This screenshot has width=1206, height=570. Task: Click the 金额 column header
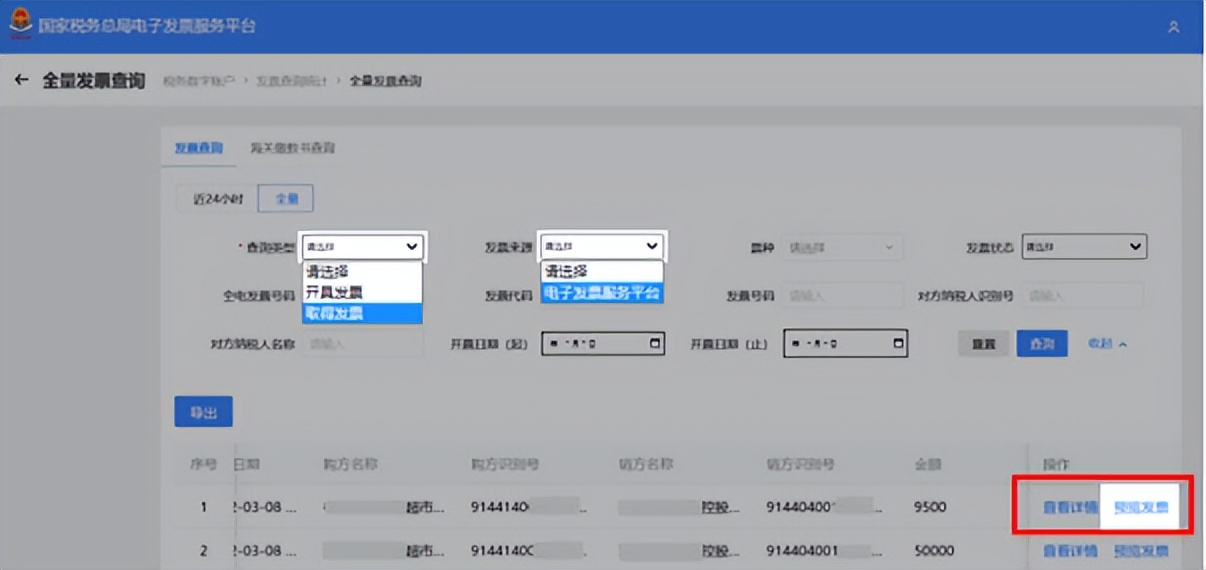point(927,465)
